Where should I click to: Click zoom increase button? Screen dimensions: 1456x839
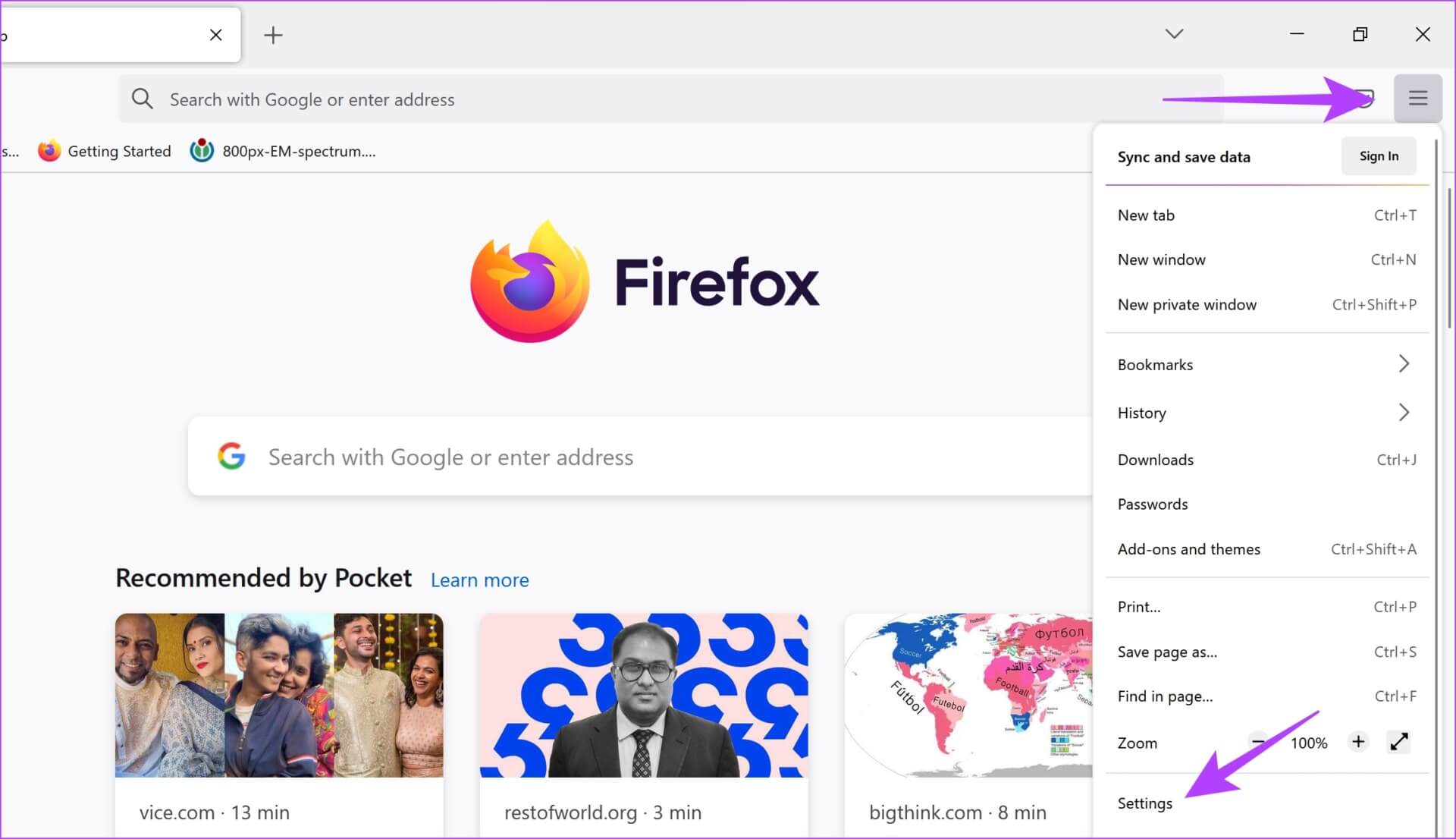[1357, 742]
